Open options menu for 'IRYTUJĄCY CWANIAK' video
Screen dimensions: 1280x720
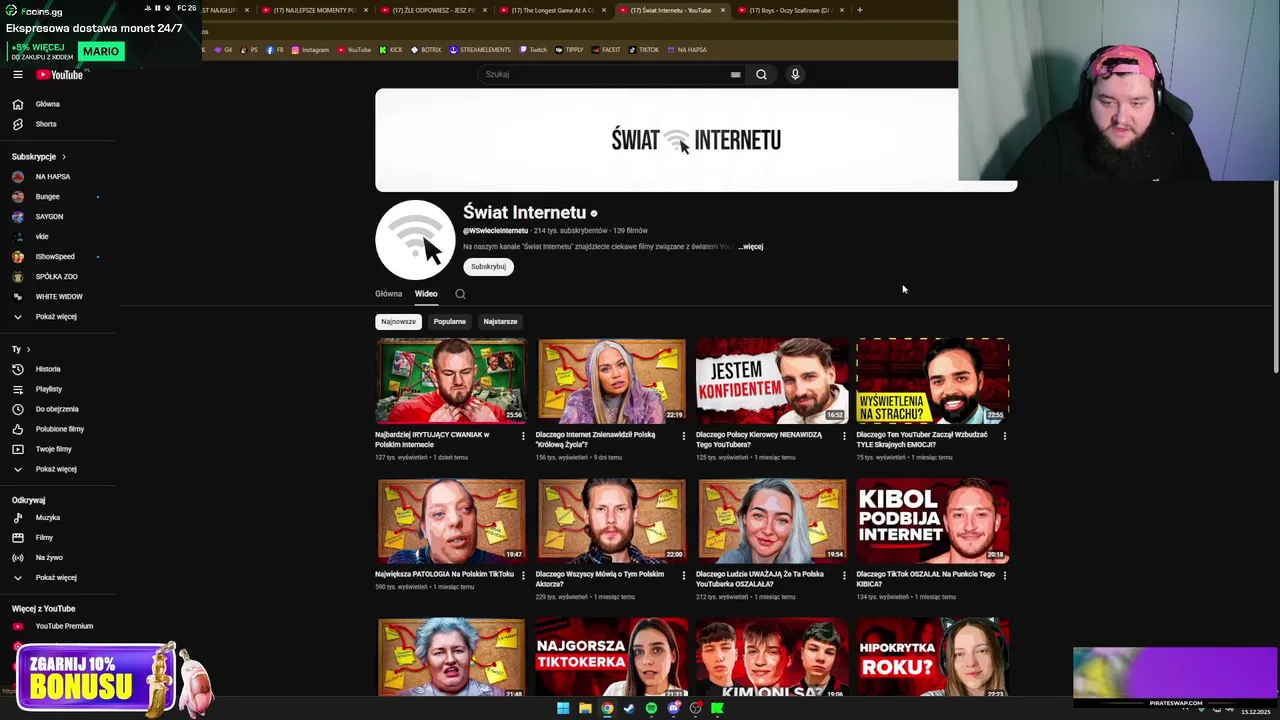click(x=523, y=436)
